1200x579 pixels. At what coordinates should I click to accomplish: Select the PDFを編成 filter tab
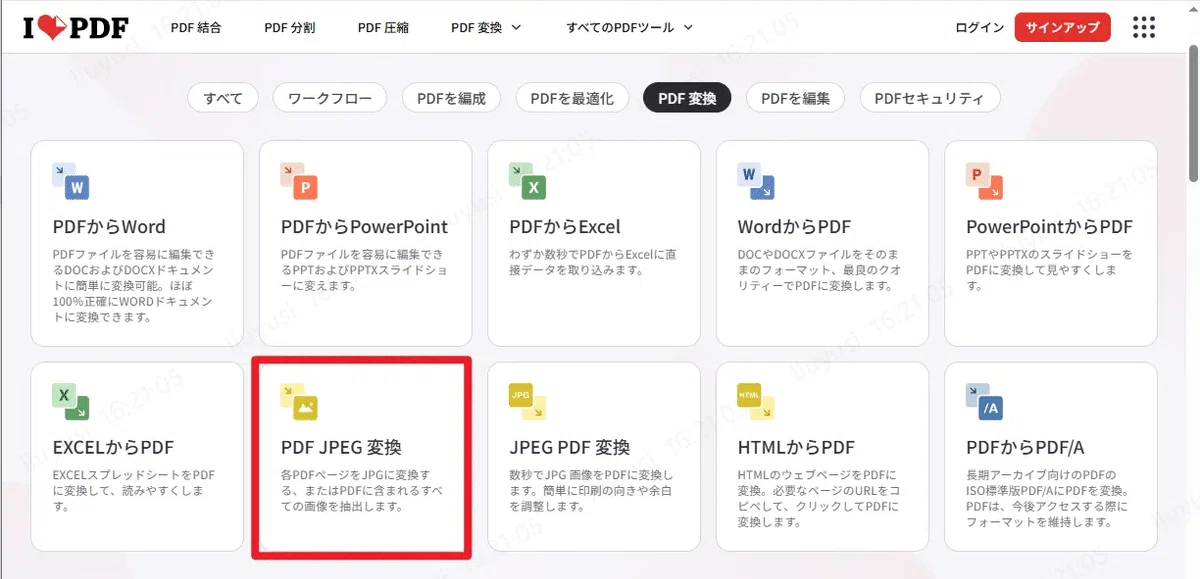451,98
